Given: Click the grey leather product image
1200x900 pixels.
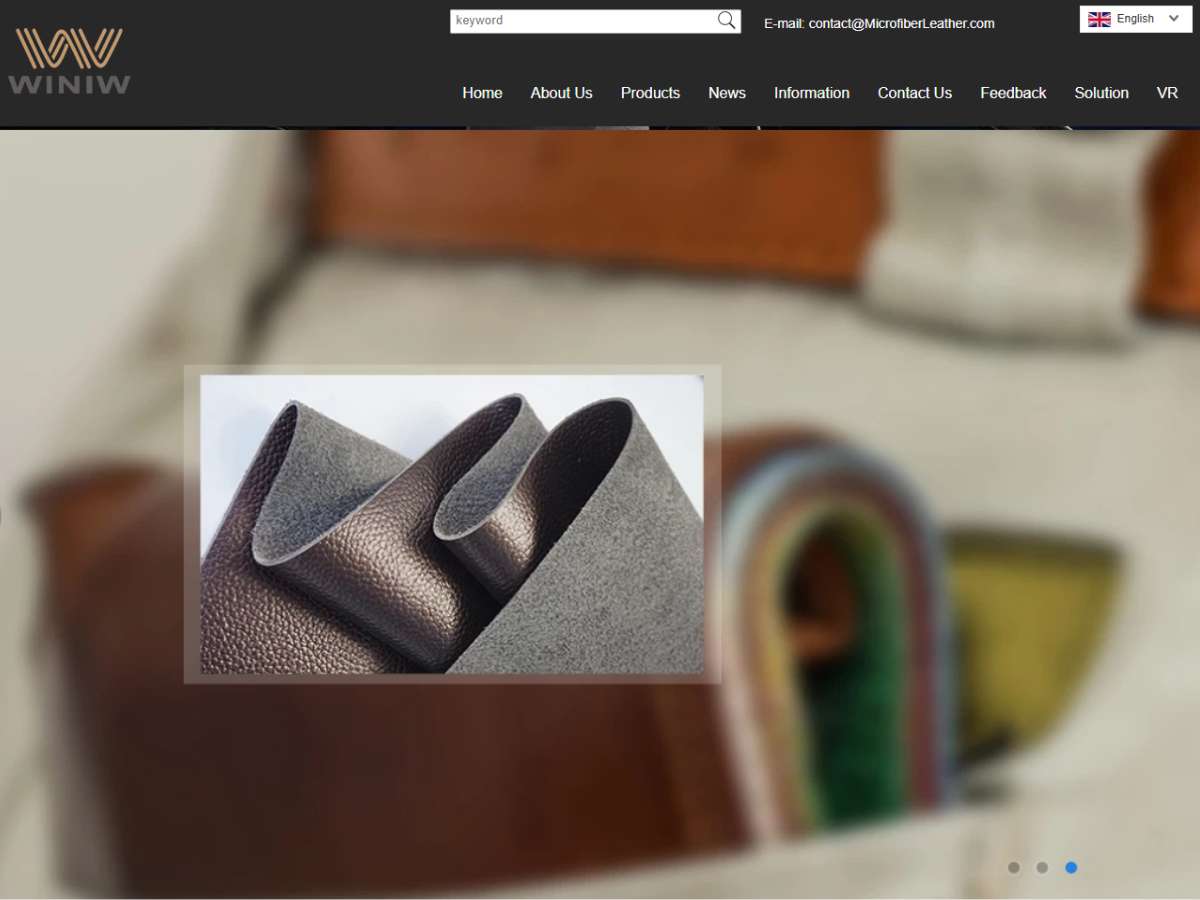Looking at the screenshot, I should (x=452, y=524).
